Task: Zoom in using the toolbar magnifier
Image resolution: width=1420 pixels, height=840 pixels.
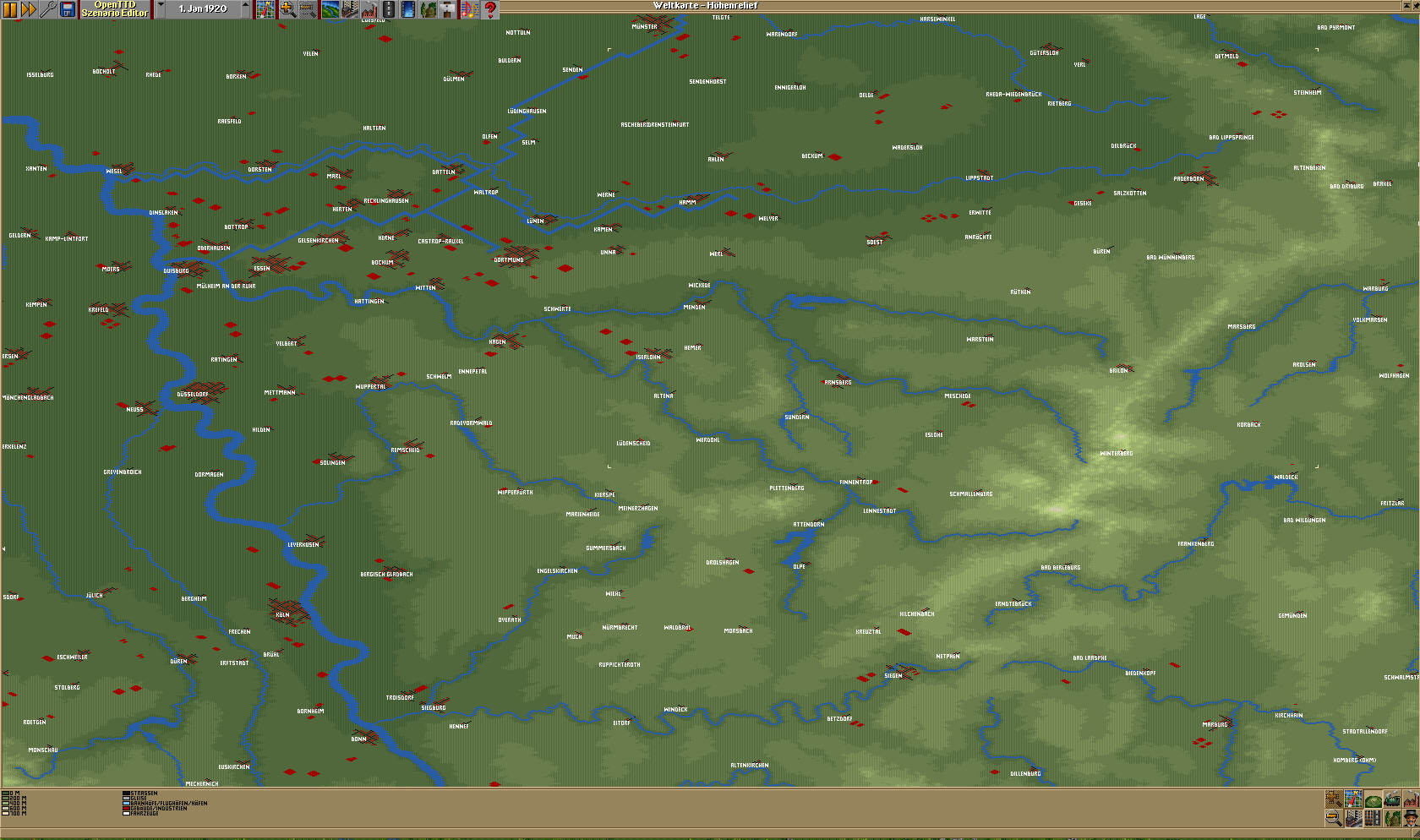Action: pyautogui.click(x=287, y=9)
